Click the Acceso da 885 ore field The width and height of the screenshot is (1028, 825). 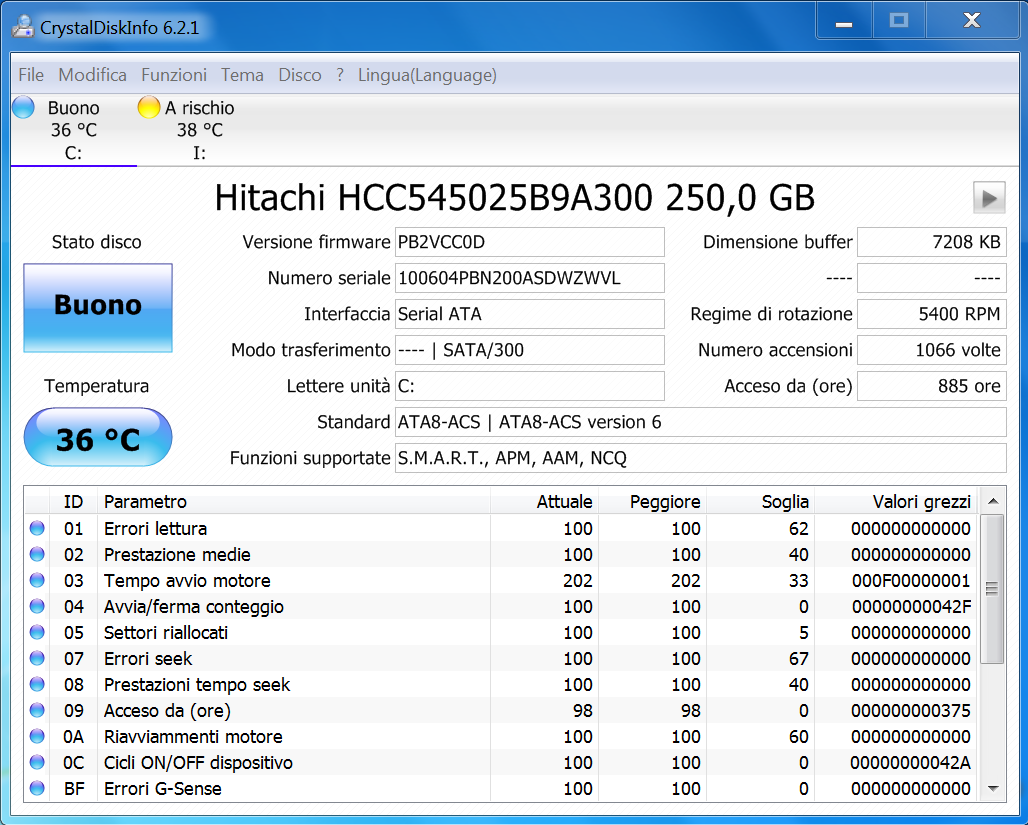click(932, 386)
